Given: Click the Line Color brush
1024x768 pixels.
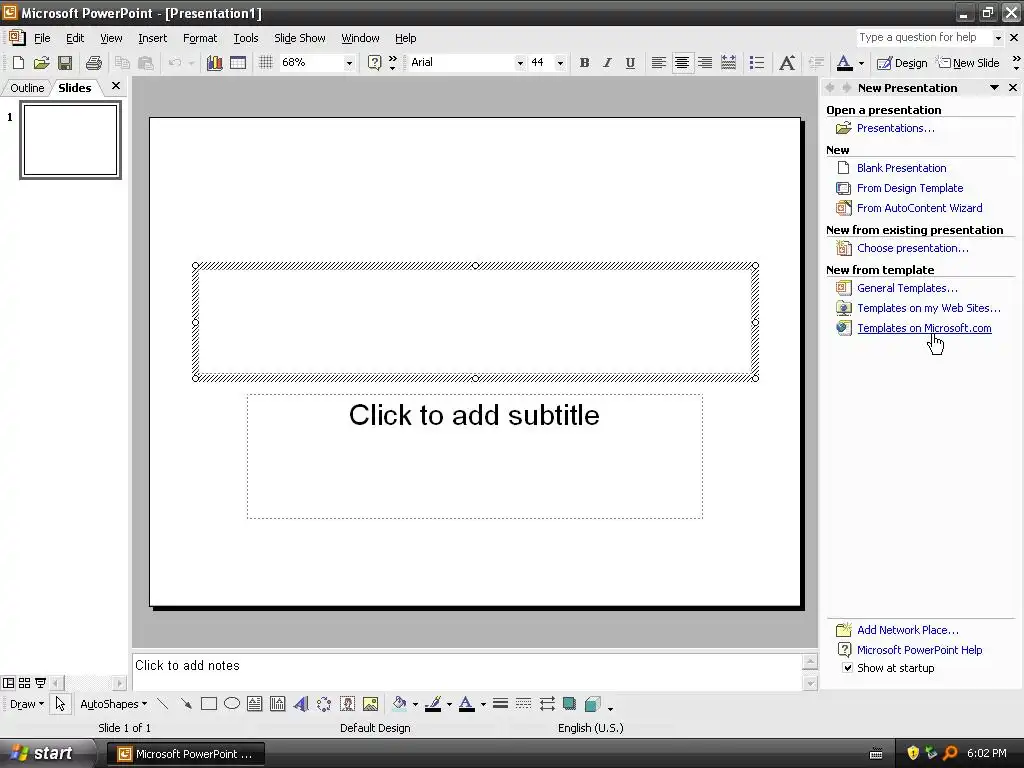Looking at the screenshot, I should (433, 704).
